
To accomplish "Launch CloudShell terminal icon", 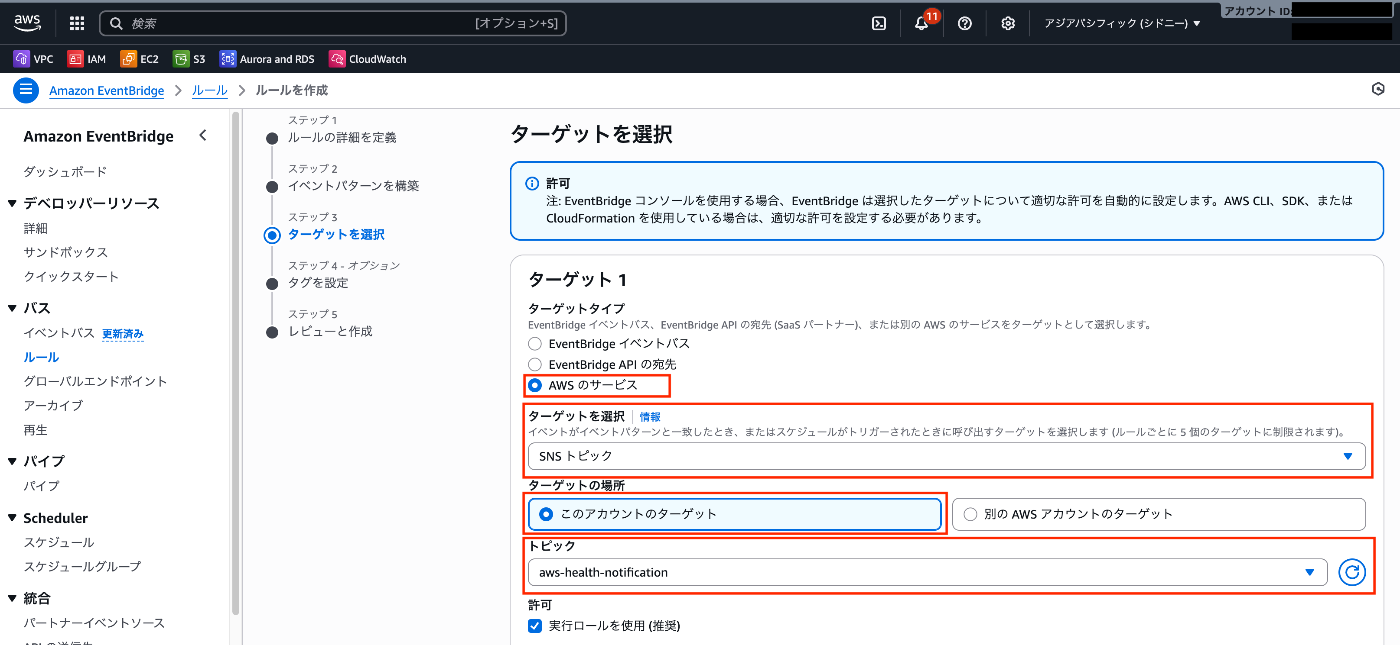I will [879, 23].
